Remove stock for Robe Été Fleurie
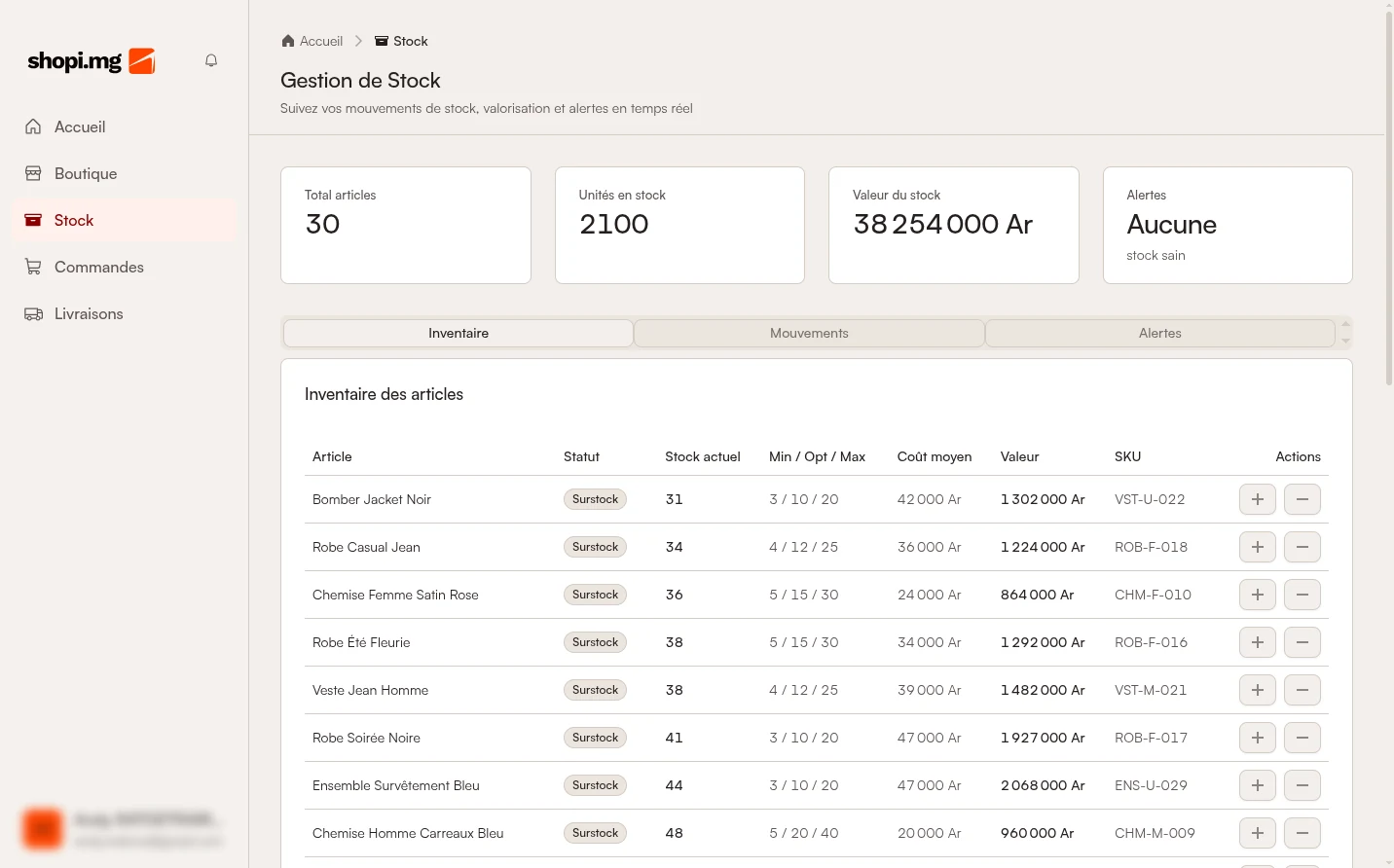The width and height of the screenshot is (1394, 868). point(1302,642)
